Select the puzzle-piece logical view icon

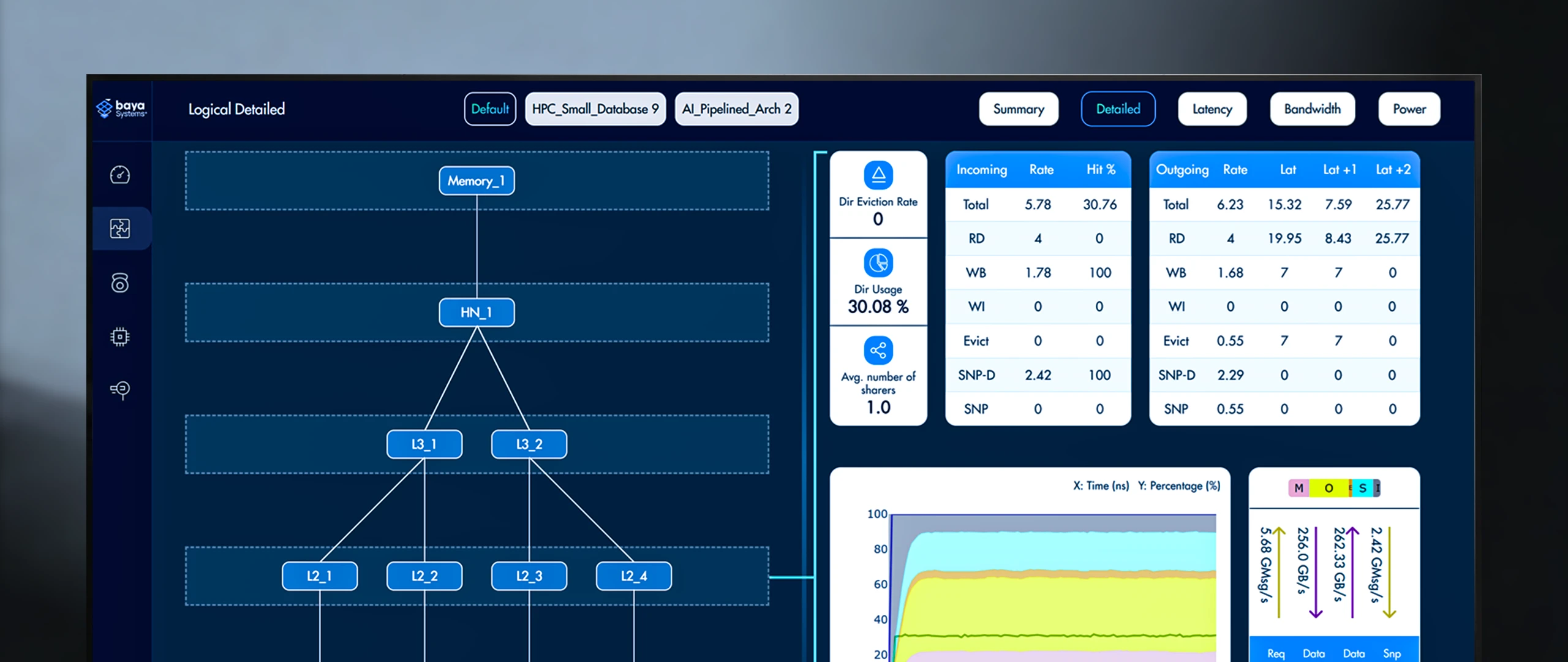tap(119, 229)
